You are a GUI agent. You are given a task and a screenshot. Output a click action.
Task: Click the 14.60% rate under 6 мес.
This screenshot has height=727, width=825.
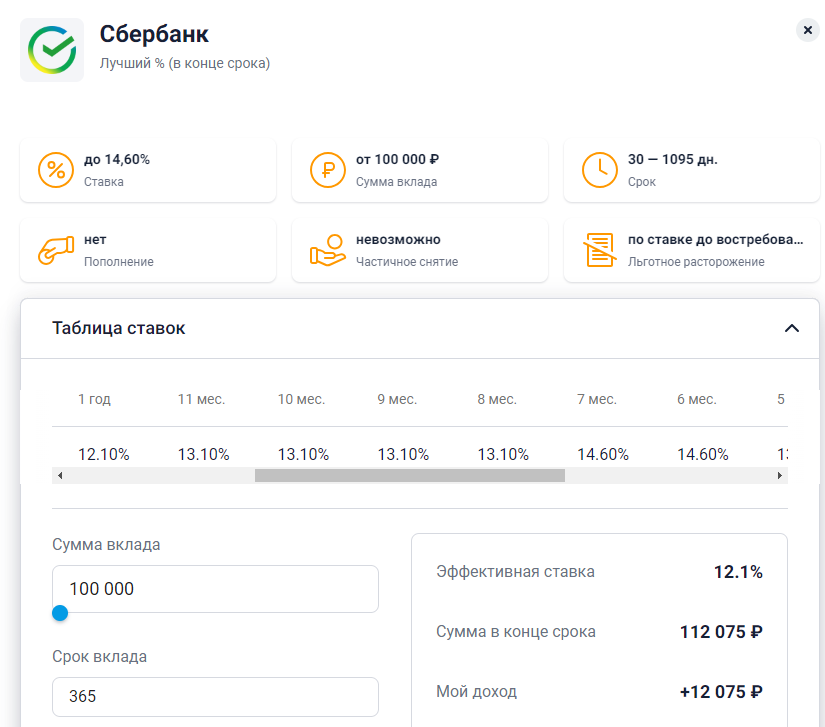(x=703, y=454)
